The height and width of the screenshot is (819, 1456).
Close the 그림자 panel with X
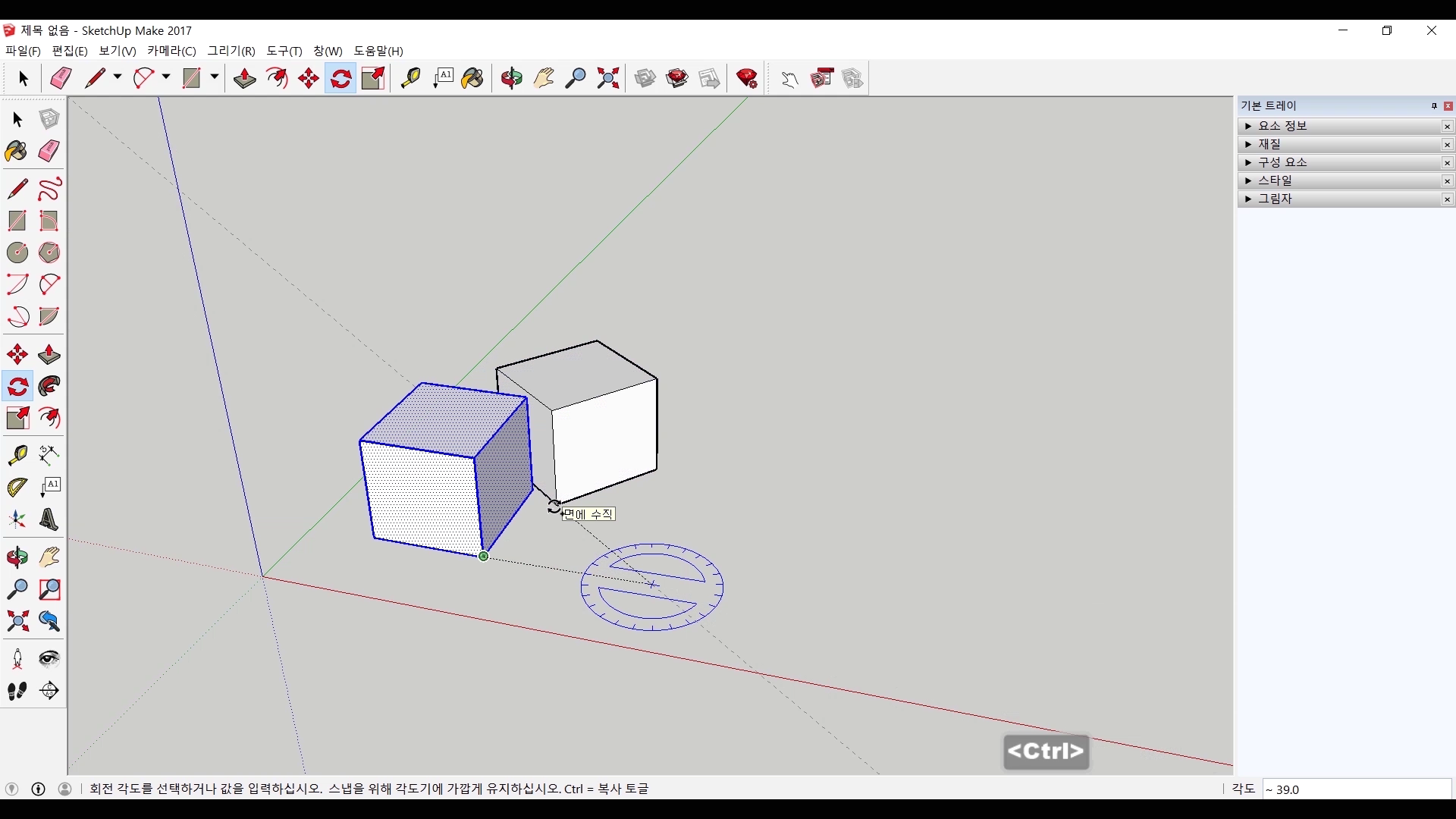coord(1447,199)
